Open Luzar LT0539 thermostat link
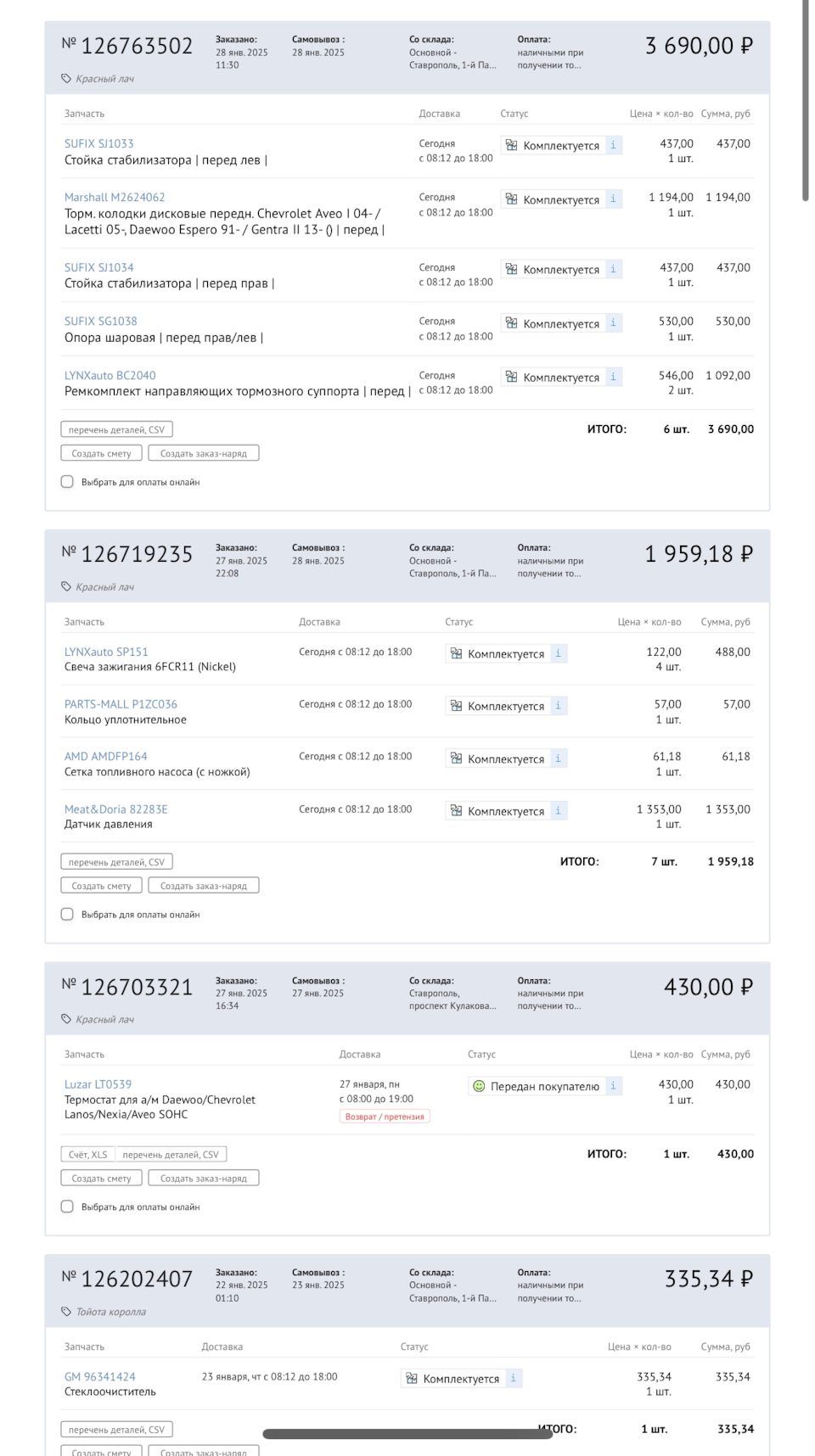This screenshot has width=815, height=1456. click(98, 1084)
